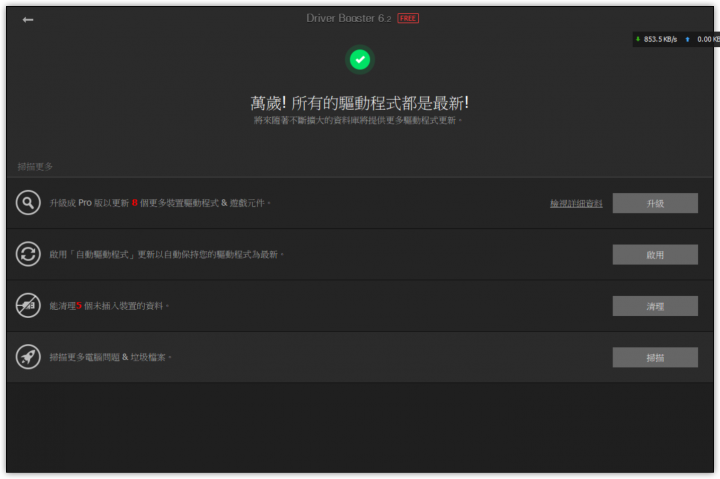The width and height of the screenshot is (720, 479).
Task: Click the 掃描更多 section label
Action: pyautogui.click(x=35, y=166)
